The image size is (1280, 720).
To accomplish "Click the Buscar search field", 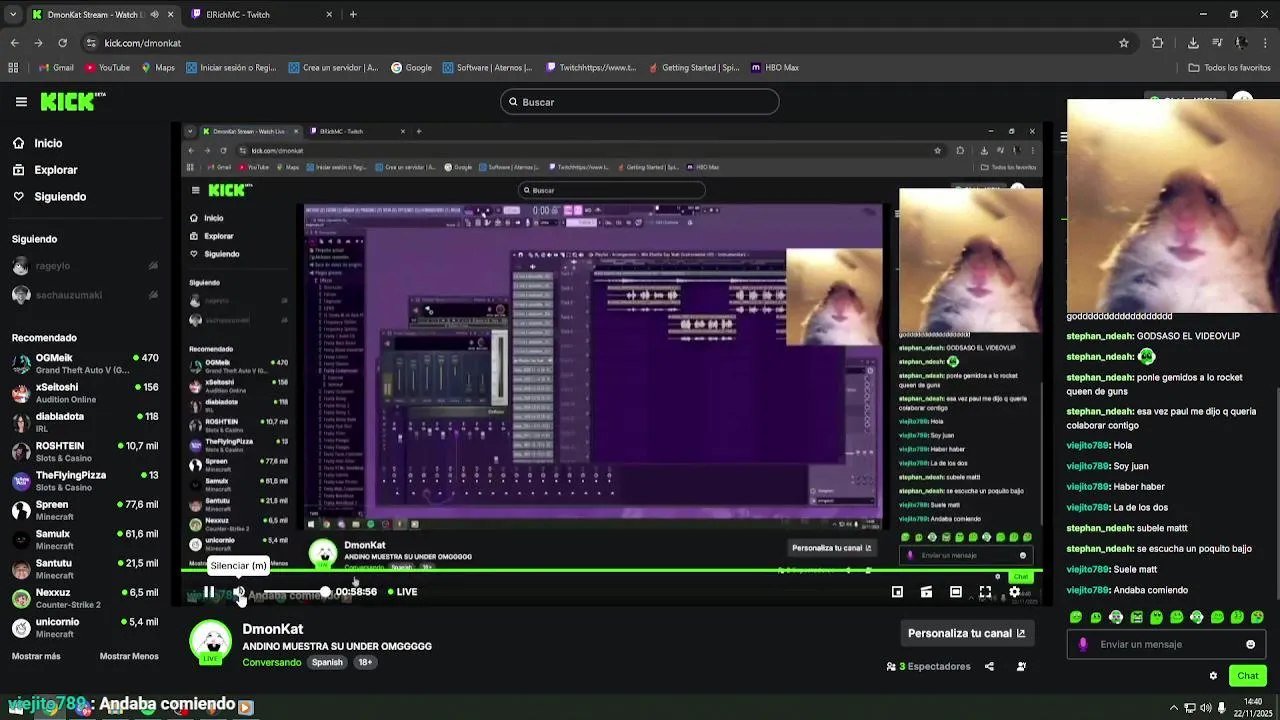I will (639, 102).
